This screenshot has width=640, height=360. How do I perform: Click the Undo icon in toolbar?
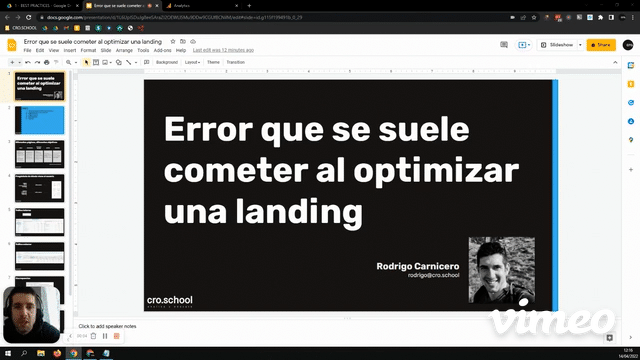28,62
